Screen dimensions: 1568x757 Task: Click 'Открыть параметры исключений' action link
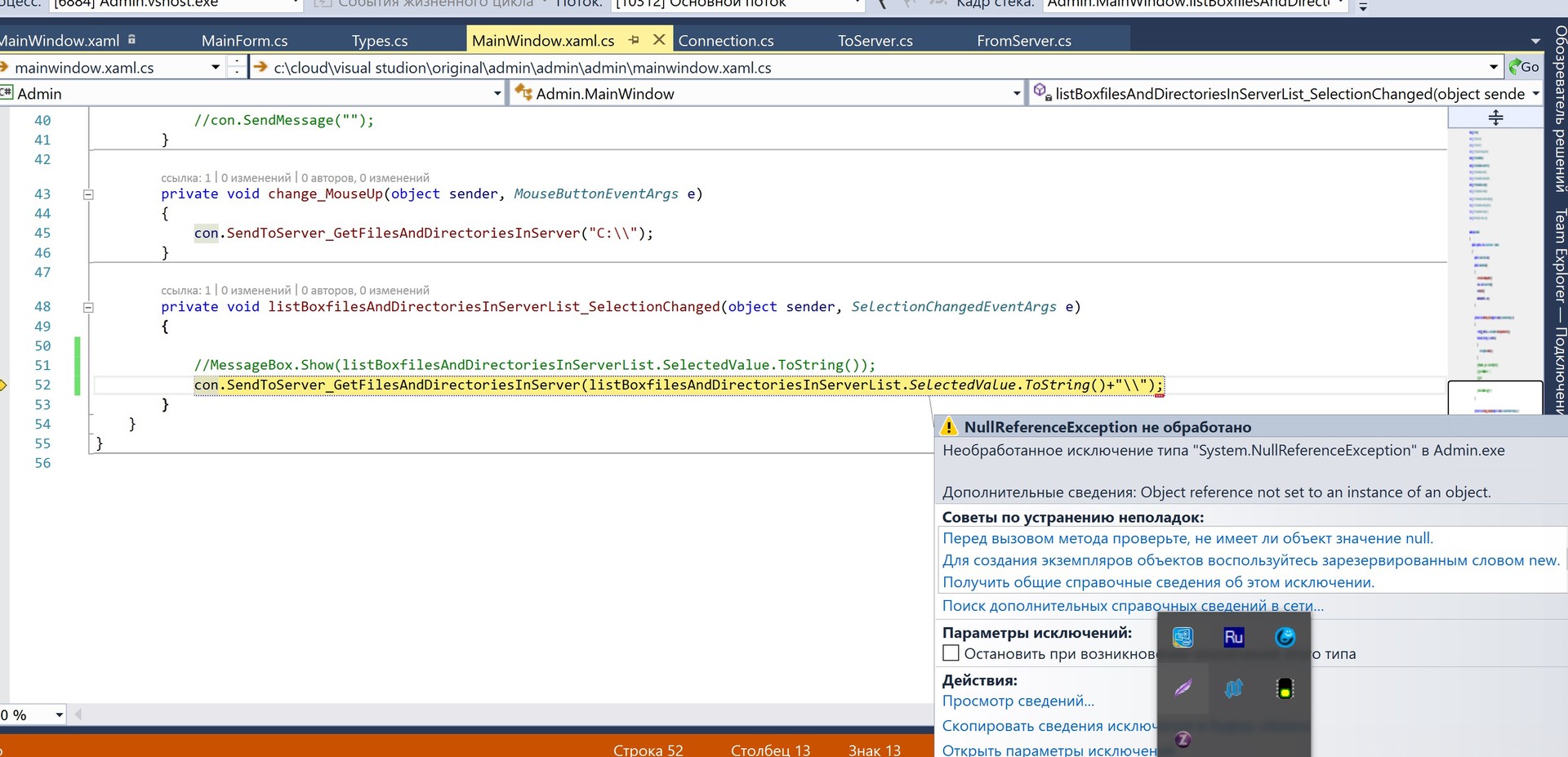(x=1049, y=750)
